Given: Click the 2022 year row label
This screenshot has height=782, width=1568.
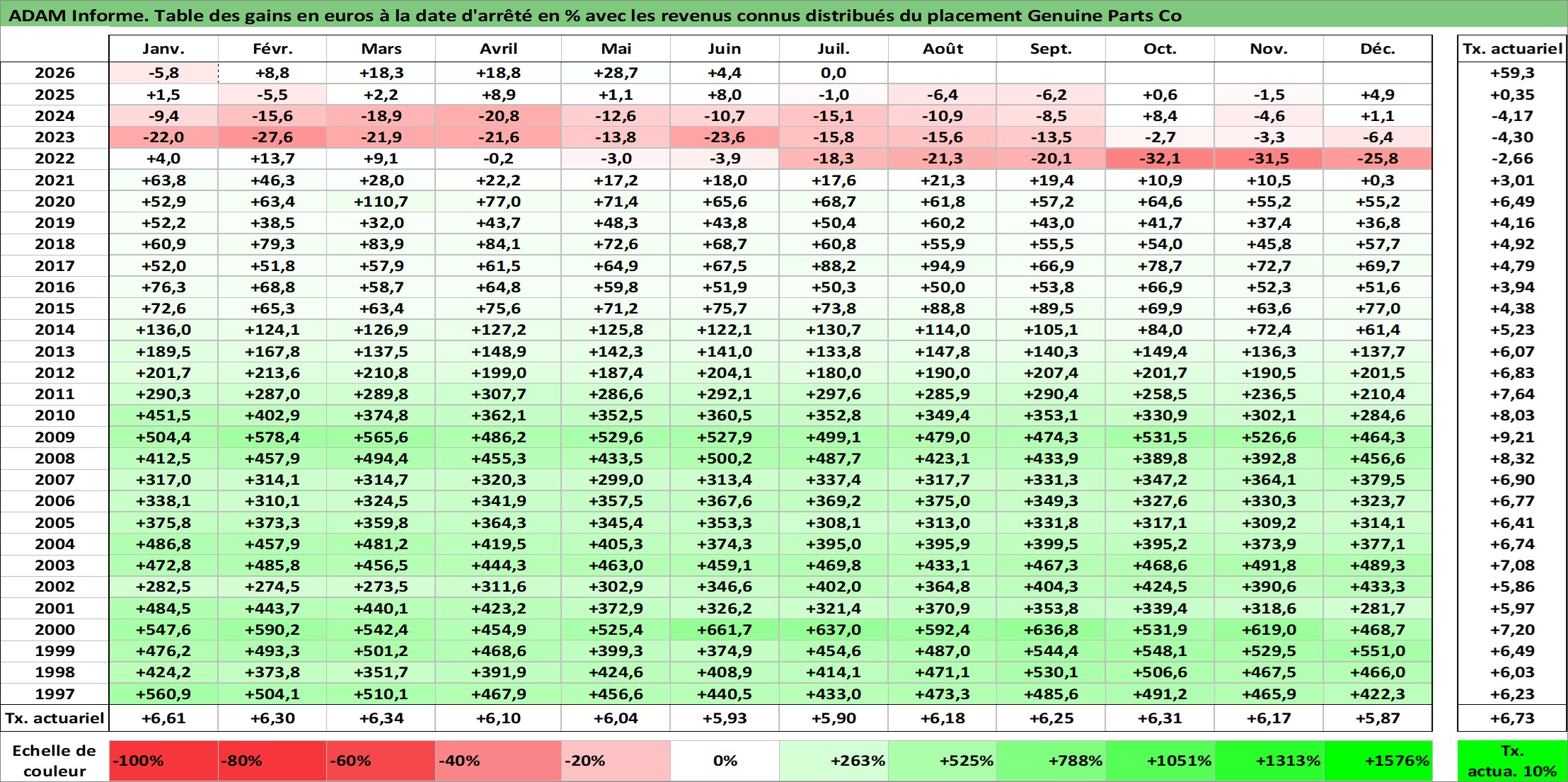Looking at the screenshot, I should [x=54, y=159].
